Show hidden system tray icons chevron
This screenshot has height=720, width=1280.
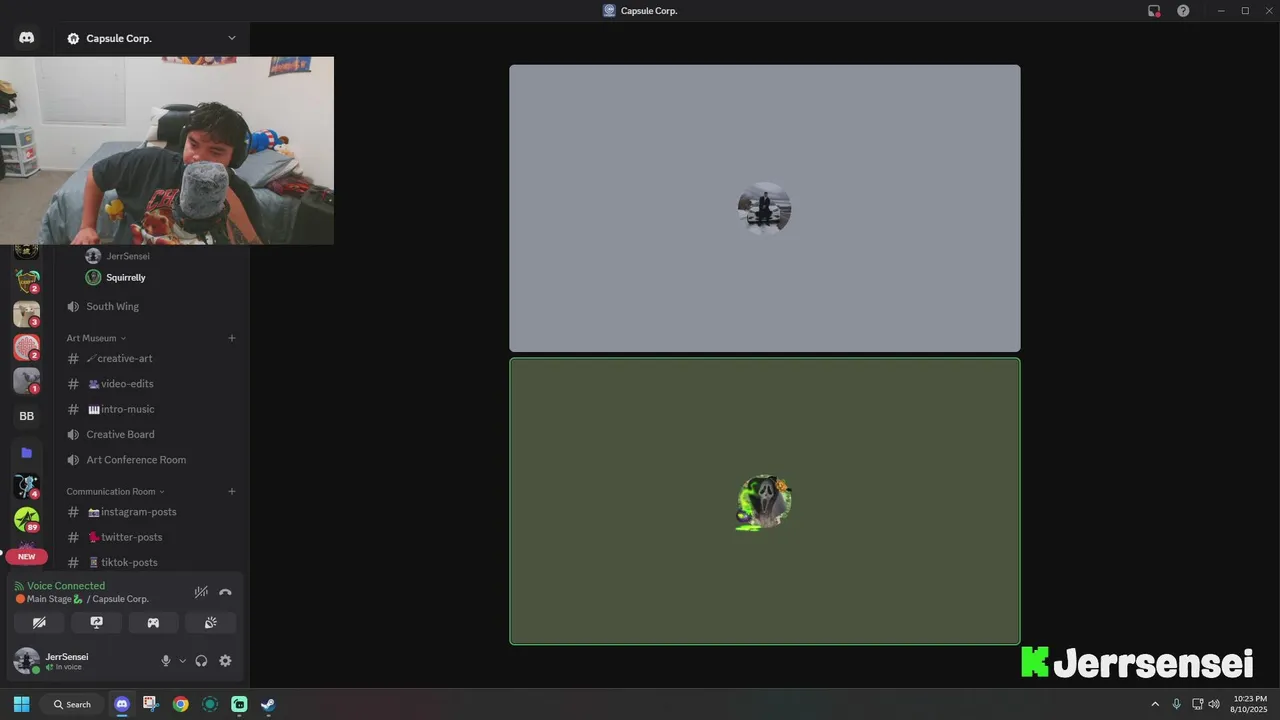[1155, 704]
